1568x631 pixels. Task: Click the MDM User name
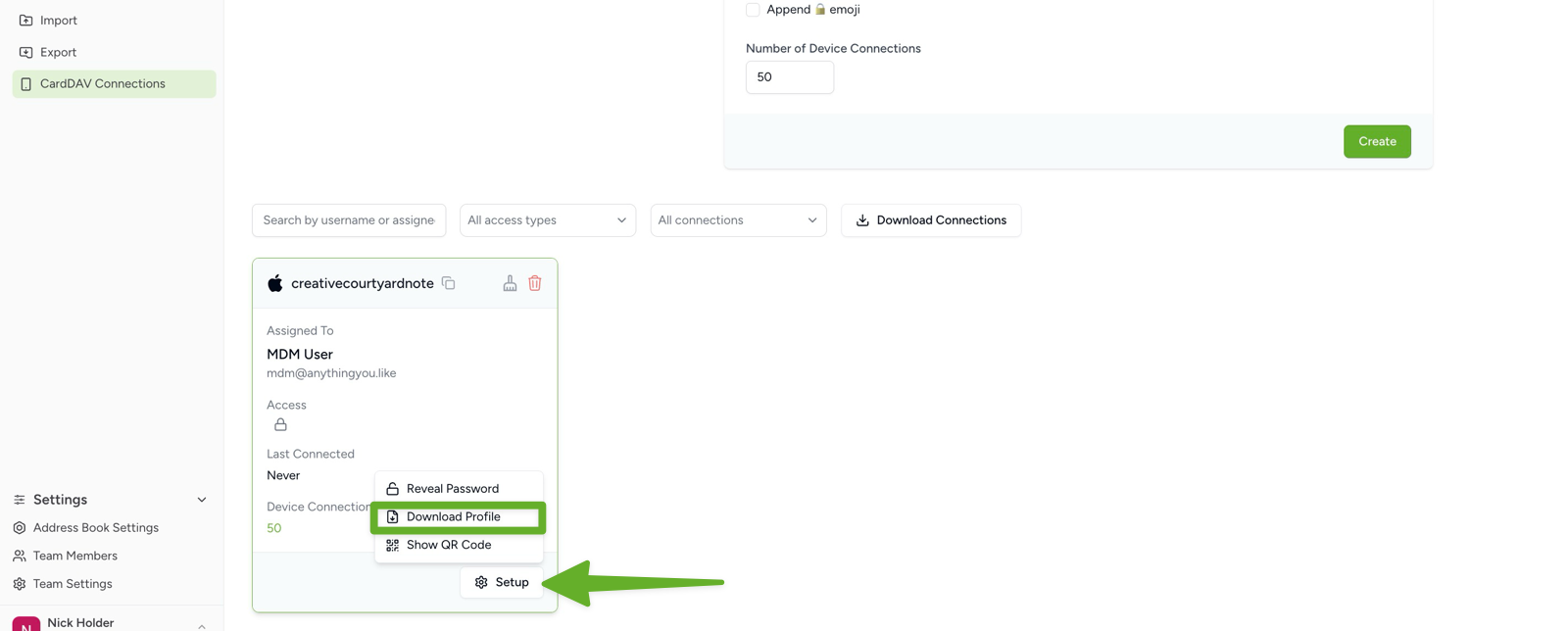click(300, 355)
